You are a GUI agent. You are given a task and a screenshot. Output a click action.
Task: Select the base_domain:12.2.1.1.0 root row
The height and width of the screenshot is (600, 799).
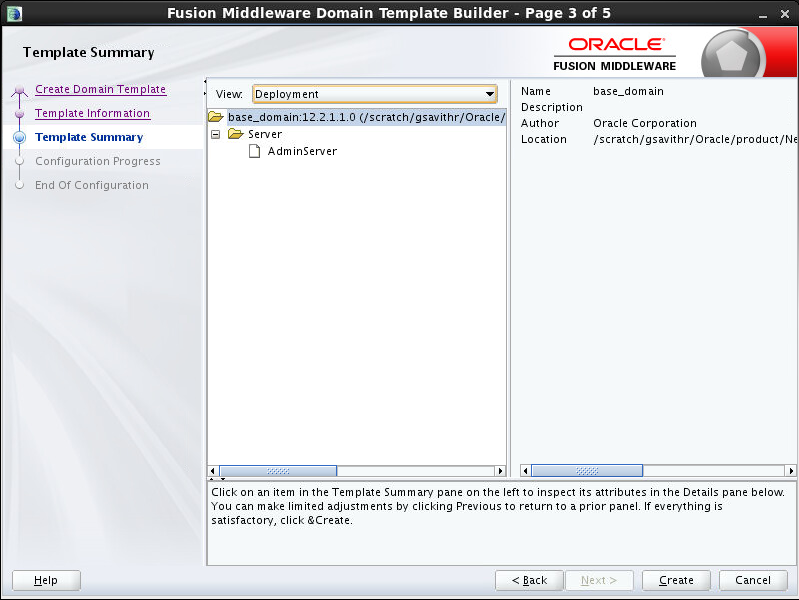click(x=366, y=117)
